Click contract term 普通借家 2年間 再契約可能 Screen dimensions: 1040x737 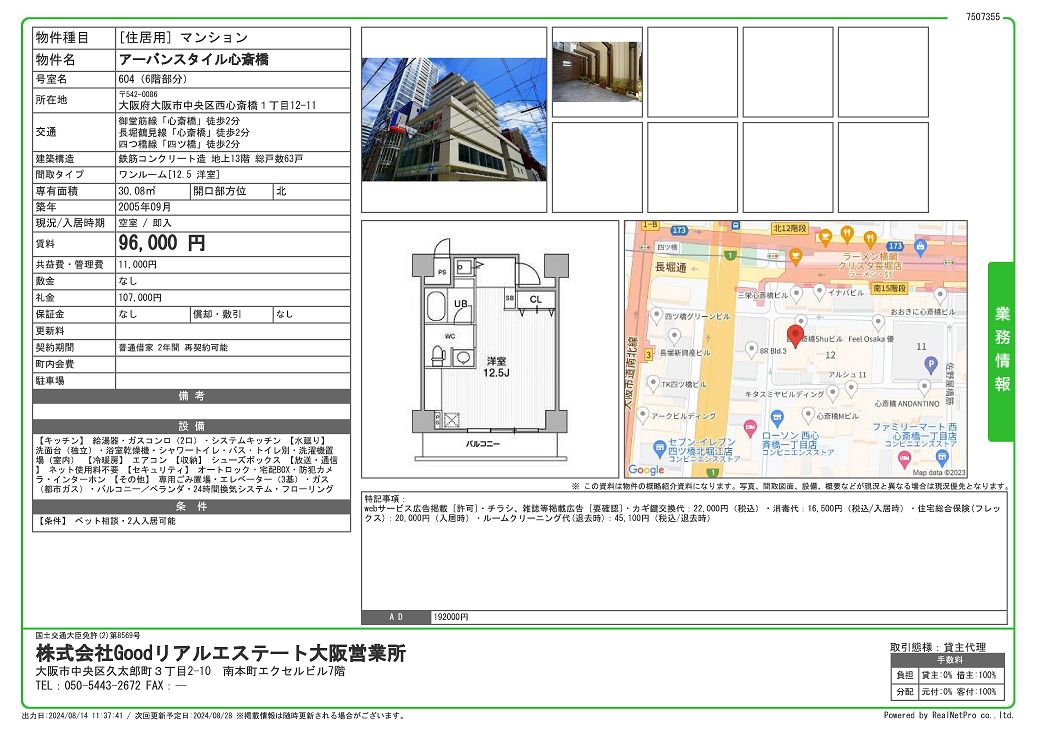173,348
